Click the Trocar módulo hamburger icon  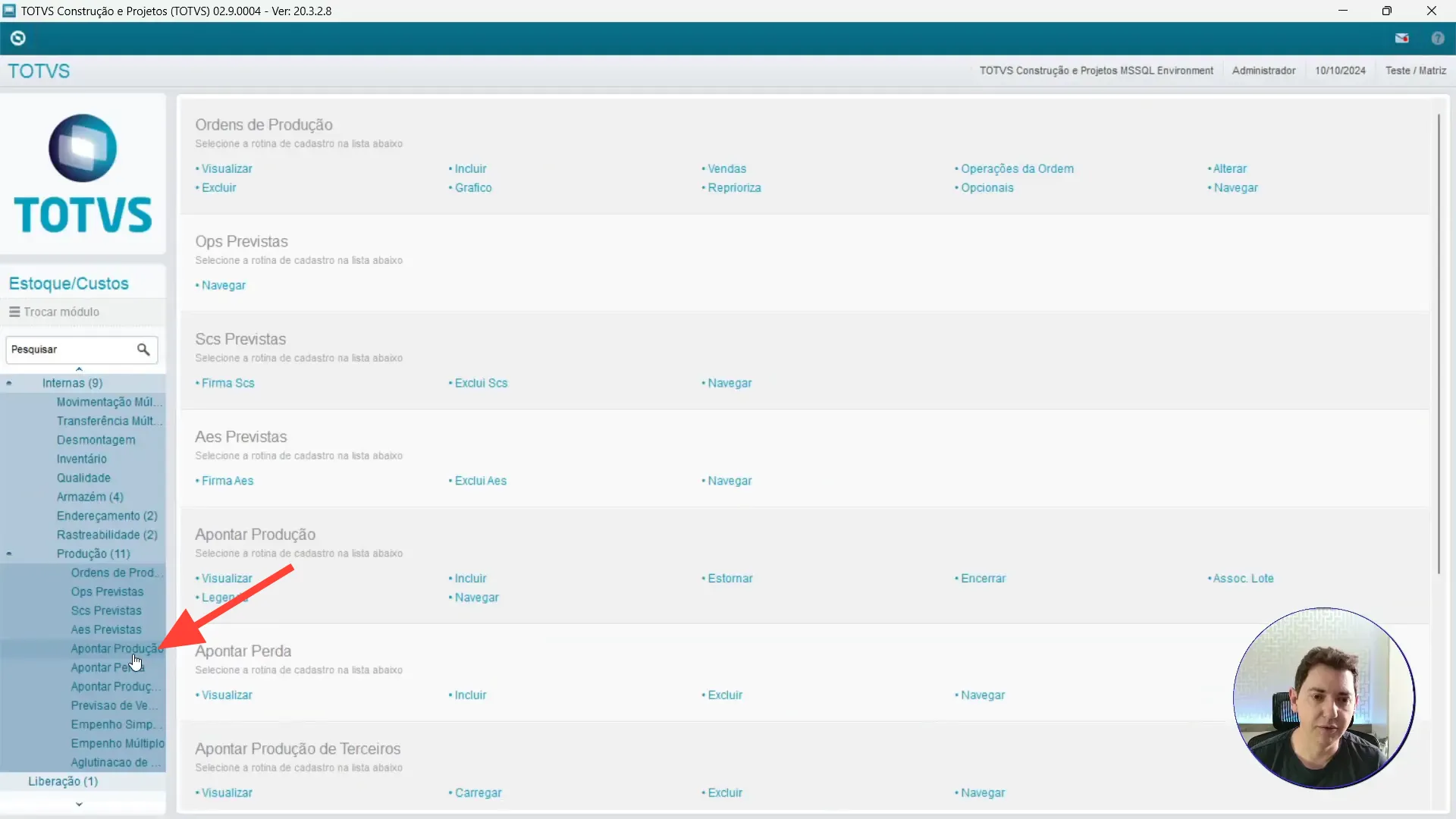point(14,312)
